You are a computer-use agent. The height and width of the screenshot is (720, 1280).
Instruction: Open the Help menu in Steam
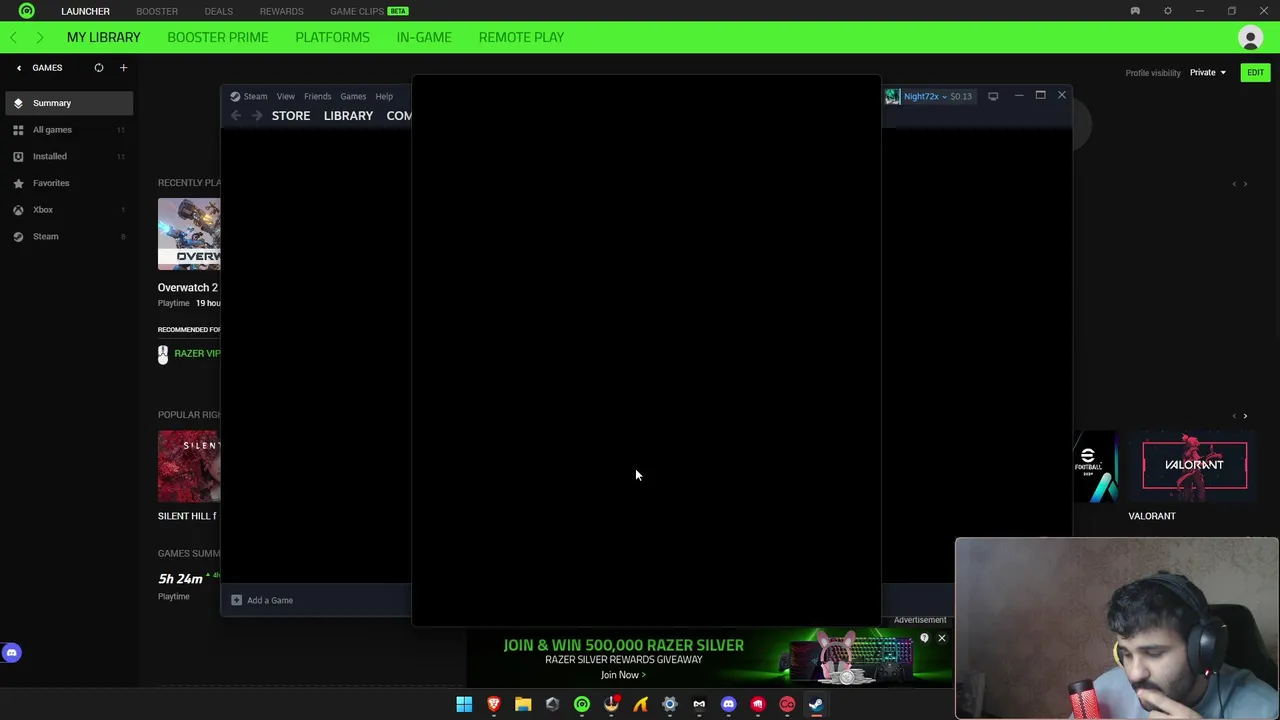[x=384, y=97]
